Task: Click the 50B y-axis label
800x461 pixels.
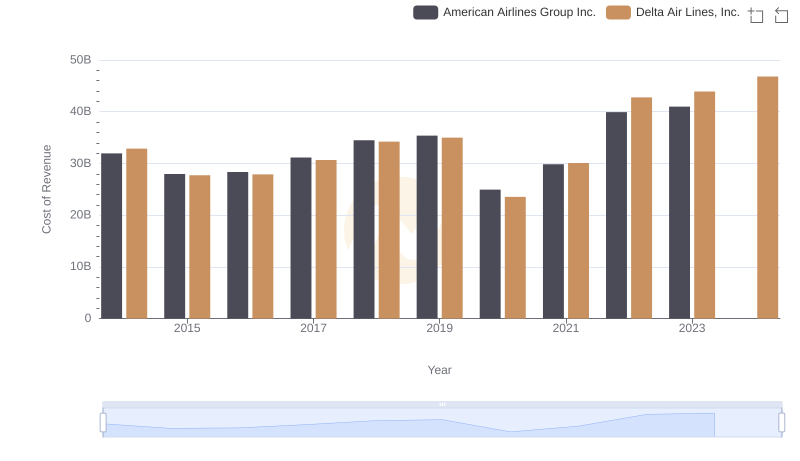Action: click(x=81, y=60)
